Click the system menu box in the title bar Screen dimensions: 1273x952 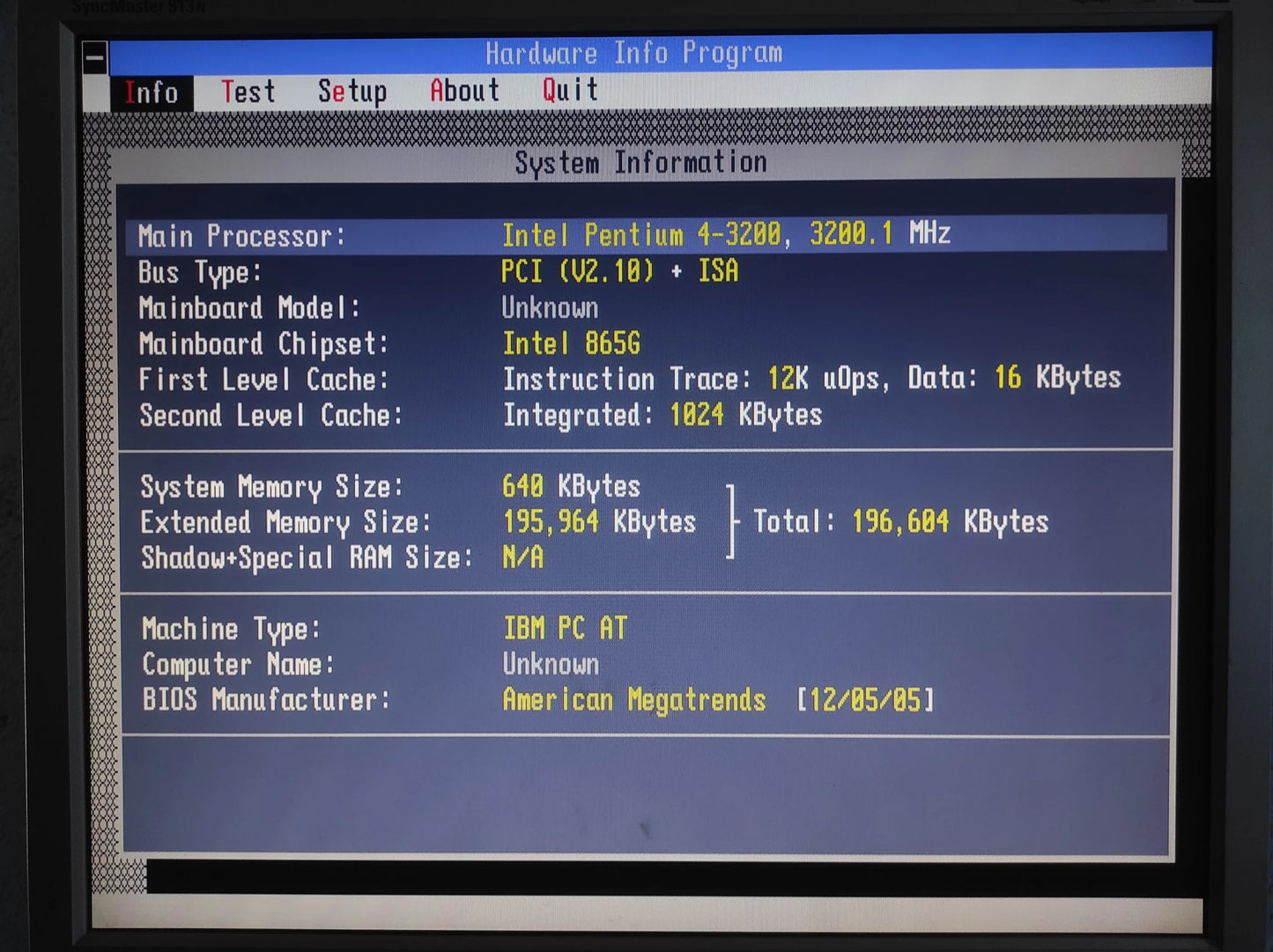[x=95, y=58]
